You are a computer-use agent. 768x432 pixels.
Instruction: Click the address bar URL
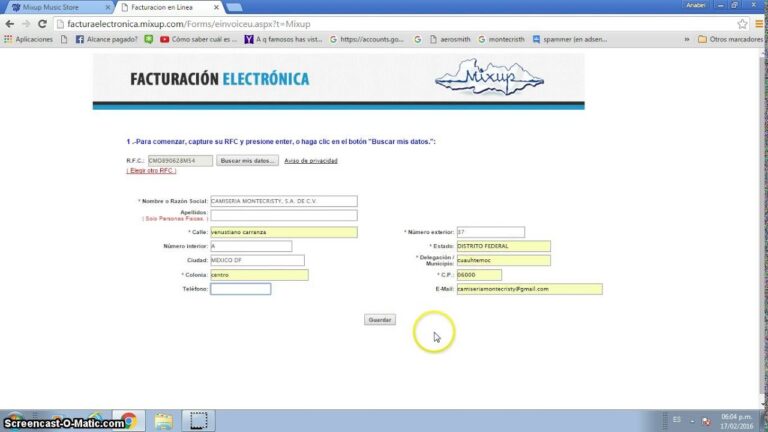pyautogui.click(x=189, y=24)
